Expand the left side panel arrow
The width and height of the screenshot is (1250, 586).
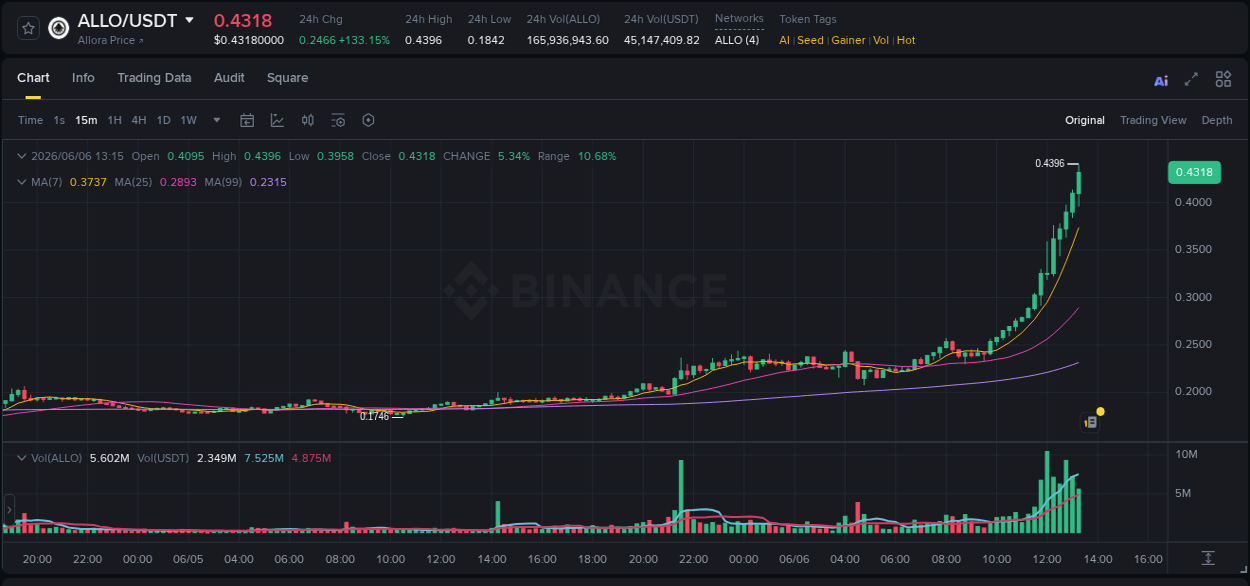coord(9,510)
